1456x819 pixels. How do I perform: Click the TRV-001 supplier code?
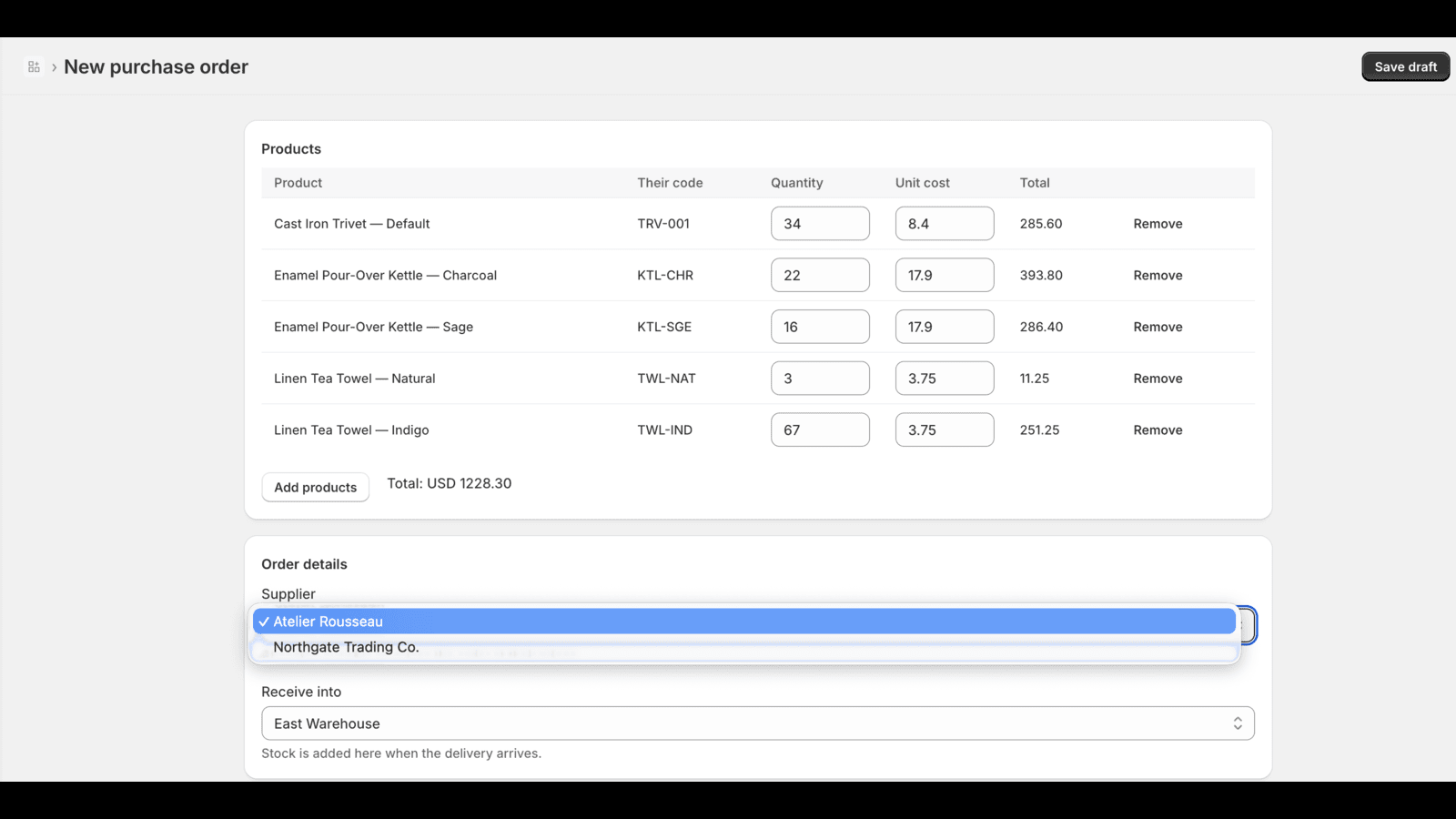663,224
